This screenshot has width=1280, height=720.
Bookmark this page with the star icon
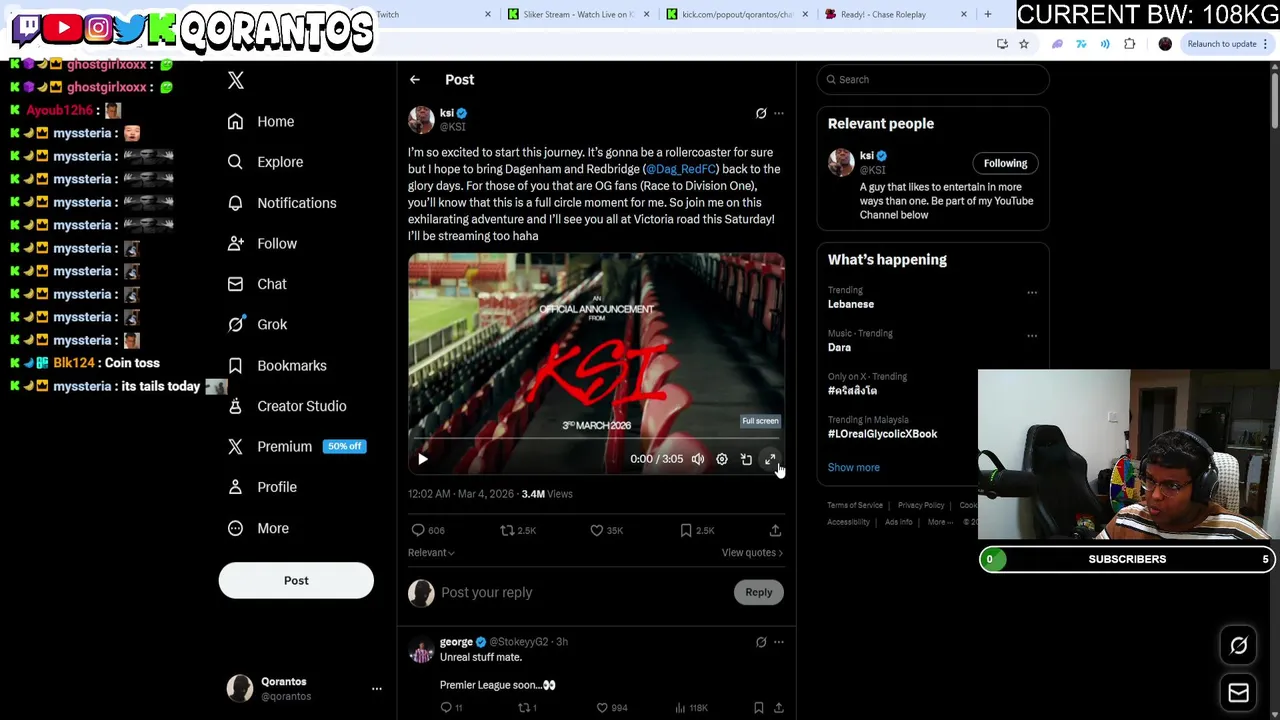point(1024,44)
